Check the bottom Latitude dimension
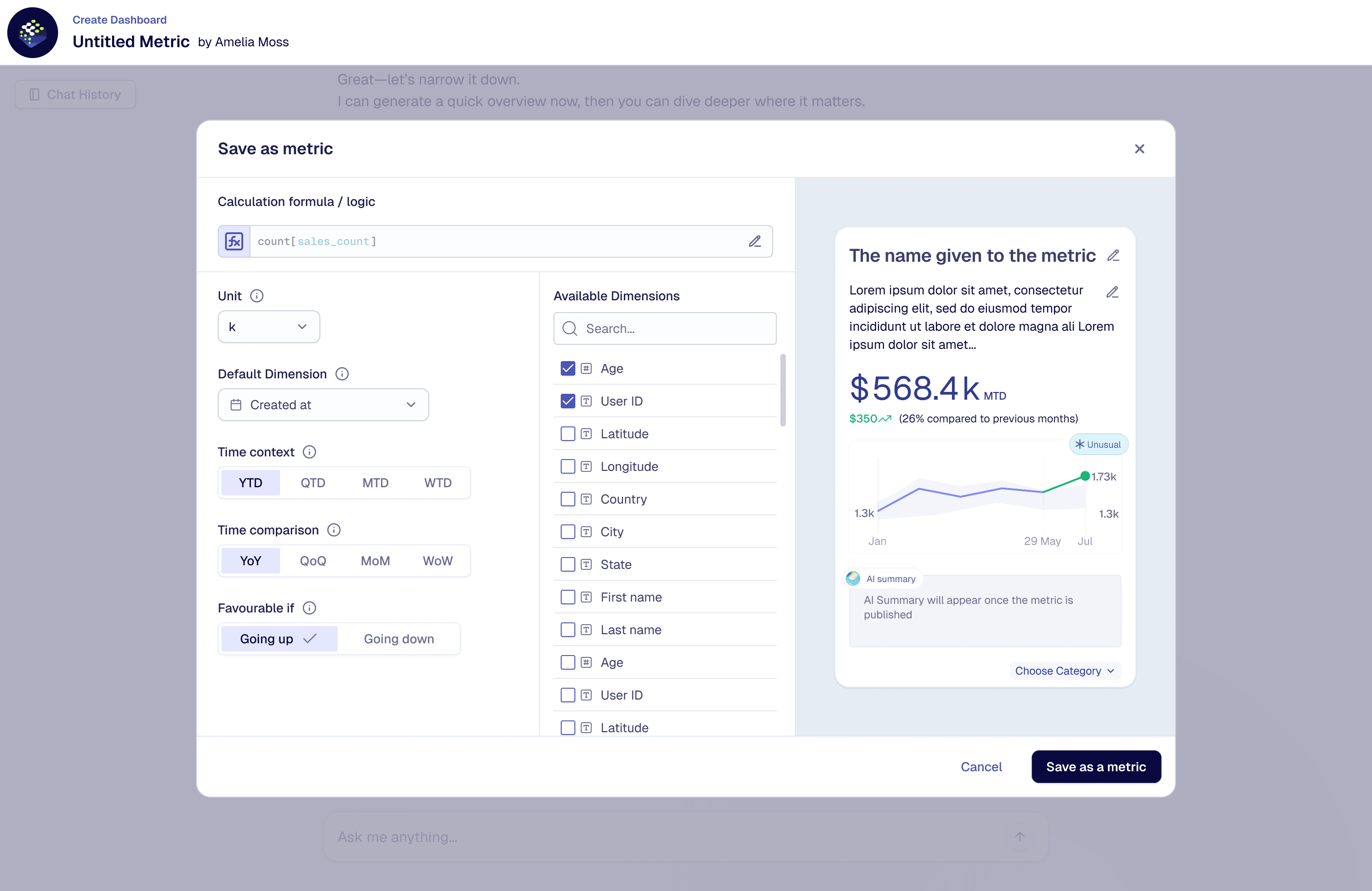Image resolution: width=1372 pixels, height=891 pixels. (x=568, y=727)
